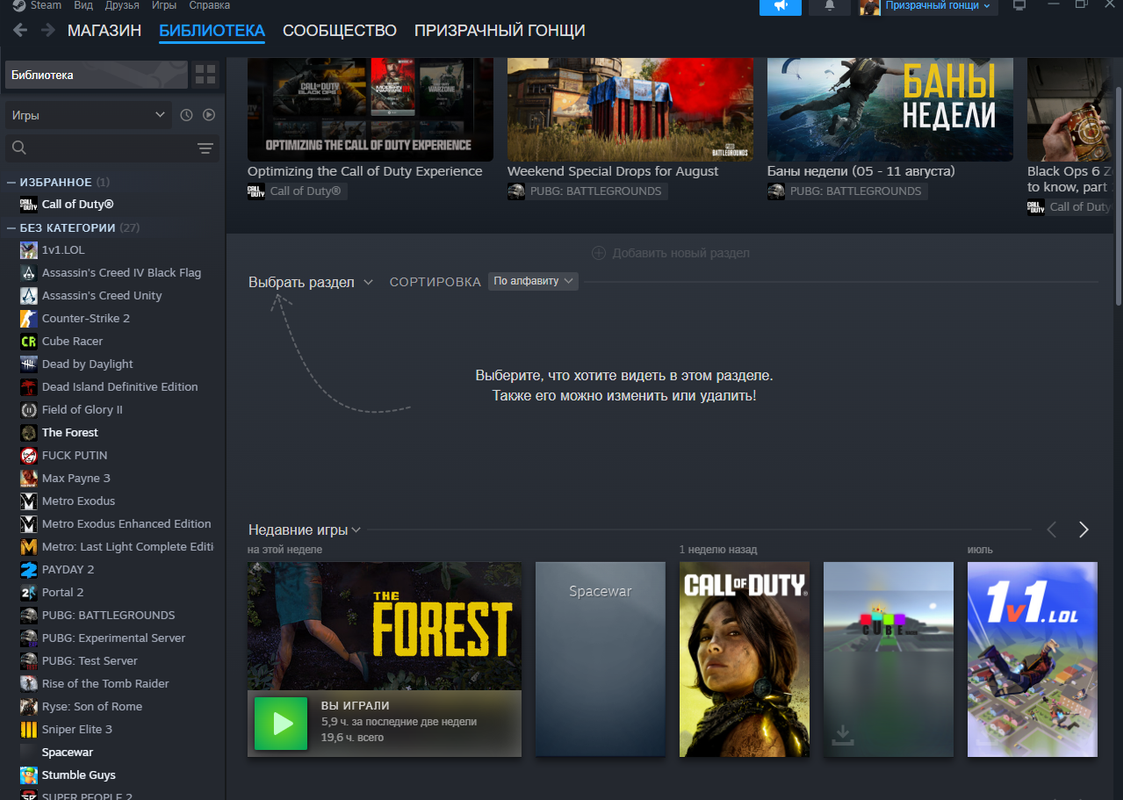Open the Друзья menu
The image size is (1123, 800).
click(x=122, y=5)
